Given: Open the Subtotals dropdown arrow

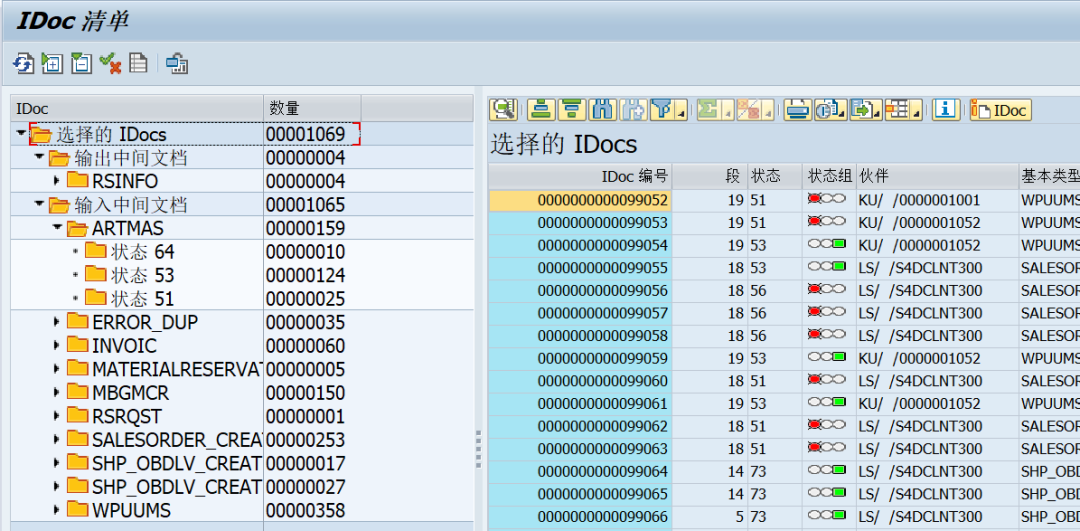Looking at the screenshot, I should (x=767, y=112).
